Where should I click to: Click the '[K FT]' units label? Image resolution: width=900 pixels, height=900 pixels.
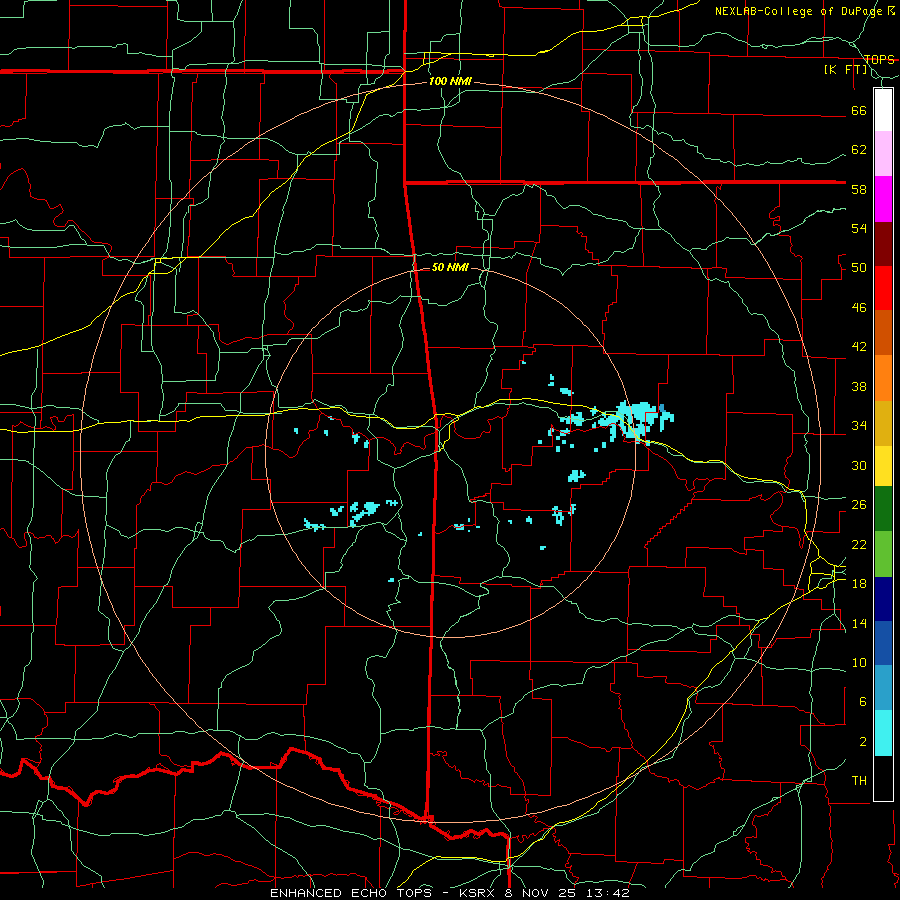(x=845, y=70)
